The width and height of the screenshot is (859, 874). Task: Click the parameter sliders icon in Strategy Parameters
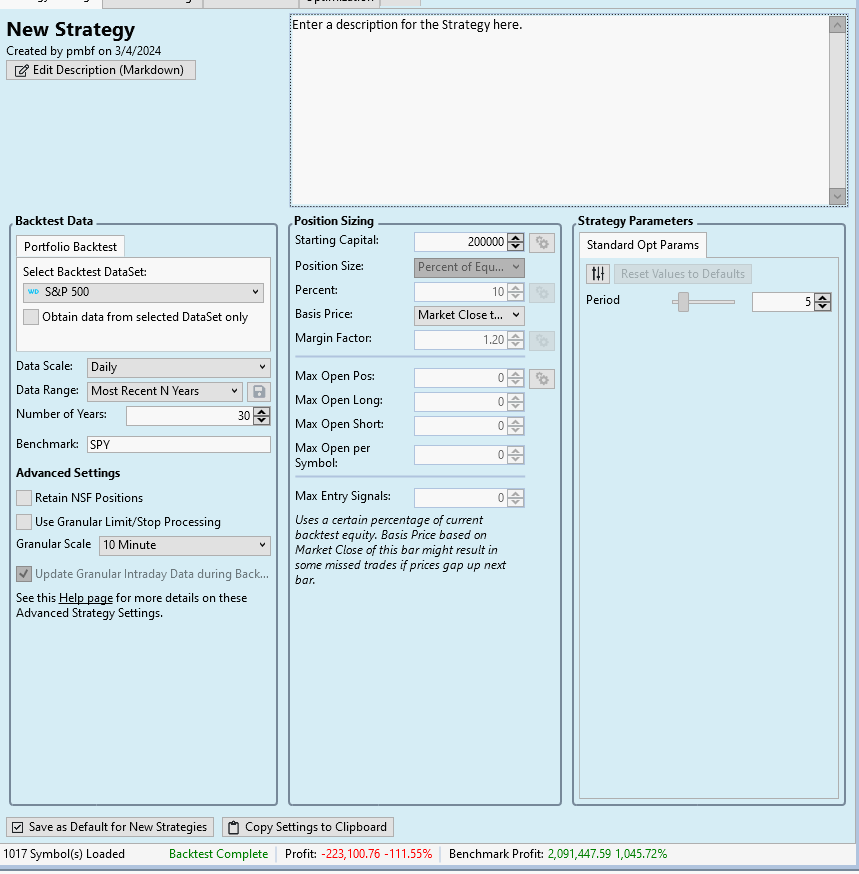tap(598, 274)
